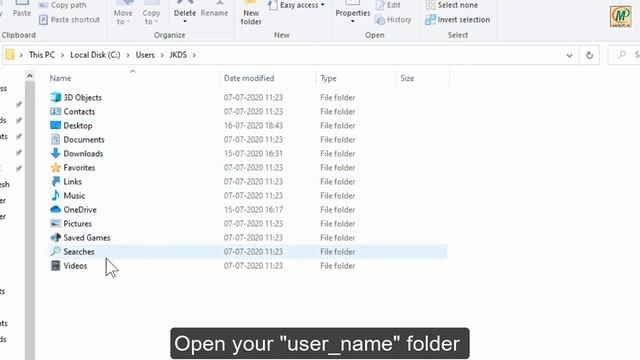This screenshot has height=360, width=640.
Task: Select the OneDrive cloud icon
Action: point(56,209)
